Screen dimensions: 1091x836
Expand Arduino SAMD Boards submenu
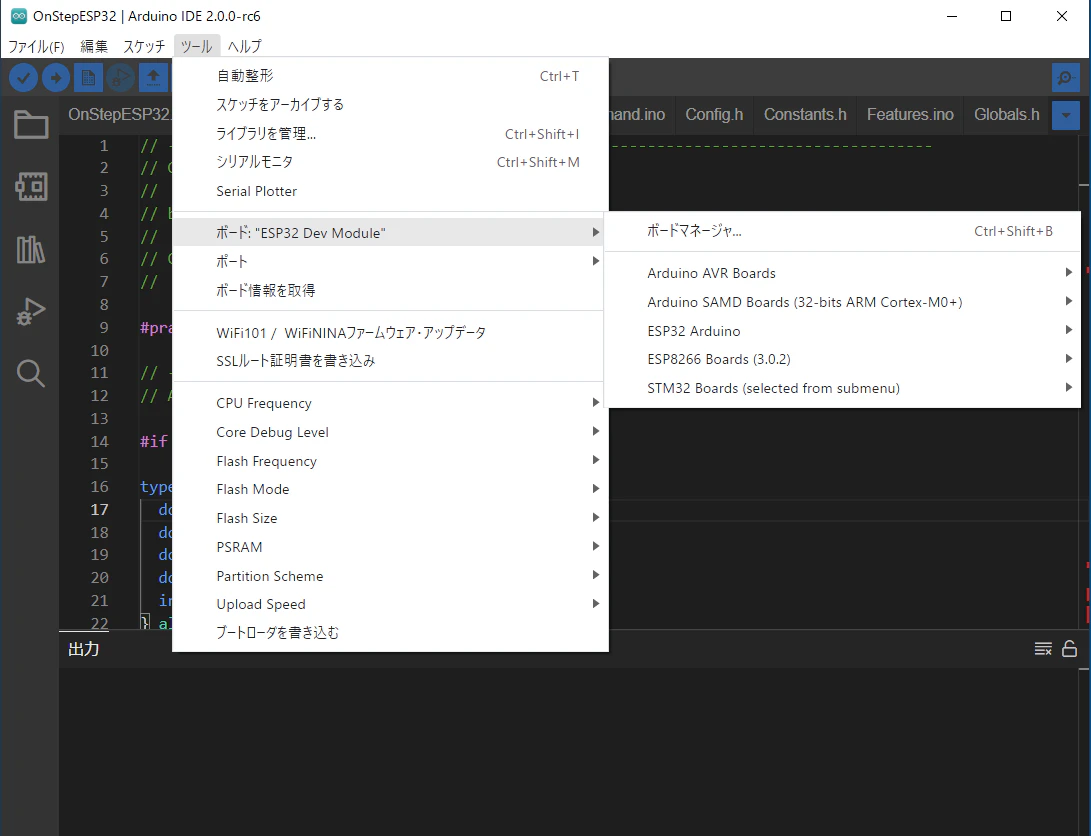click(x=843, y=302)
